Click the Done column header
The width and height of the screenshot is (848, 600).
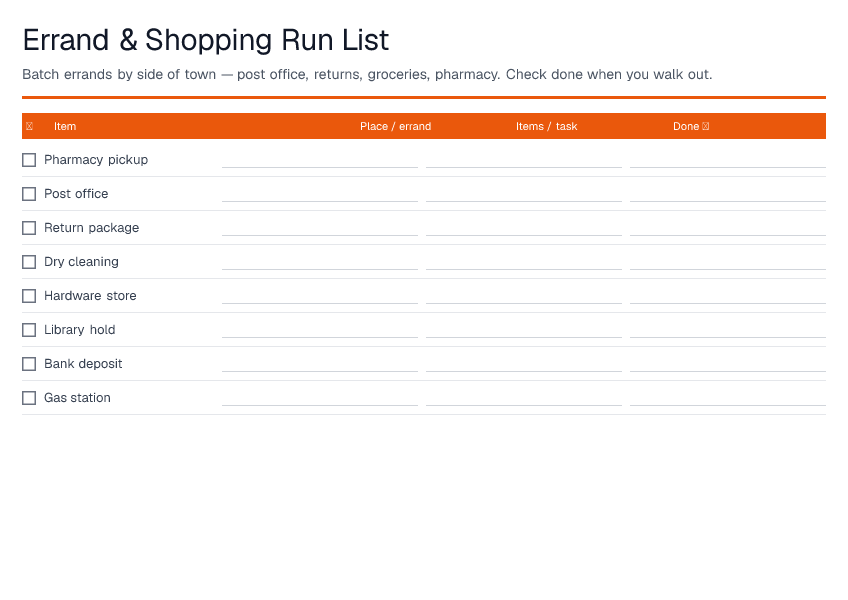691,127
